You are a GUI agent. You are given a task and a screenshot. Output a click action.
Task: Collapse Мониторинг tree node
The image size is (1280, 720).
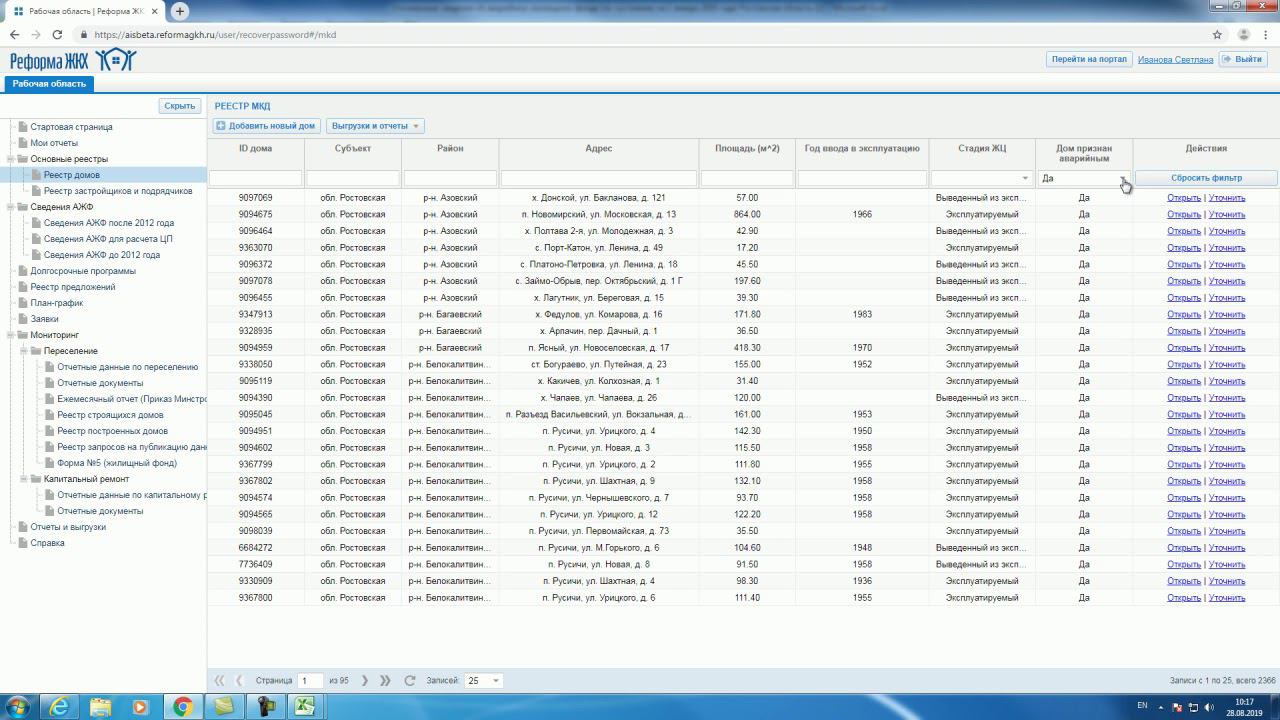coord(11,335)
